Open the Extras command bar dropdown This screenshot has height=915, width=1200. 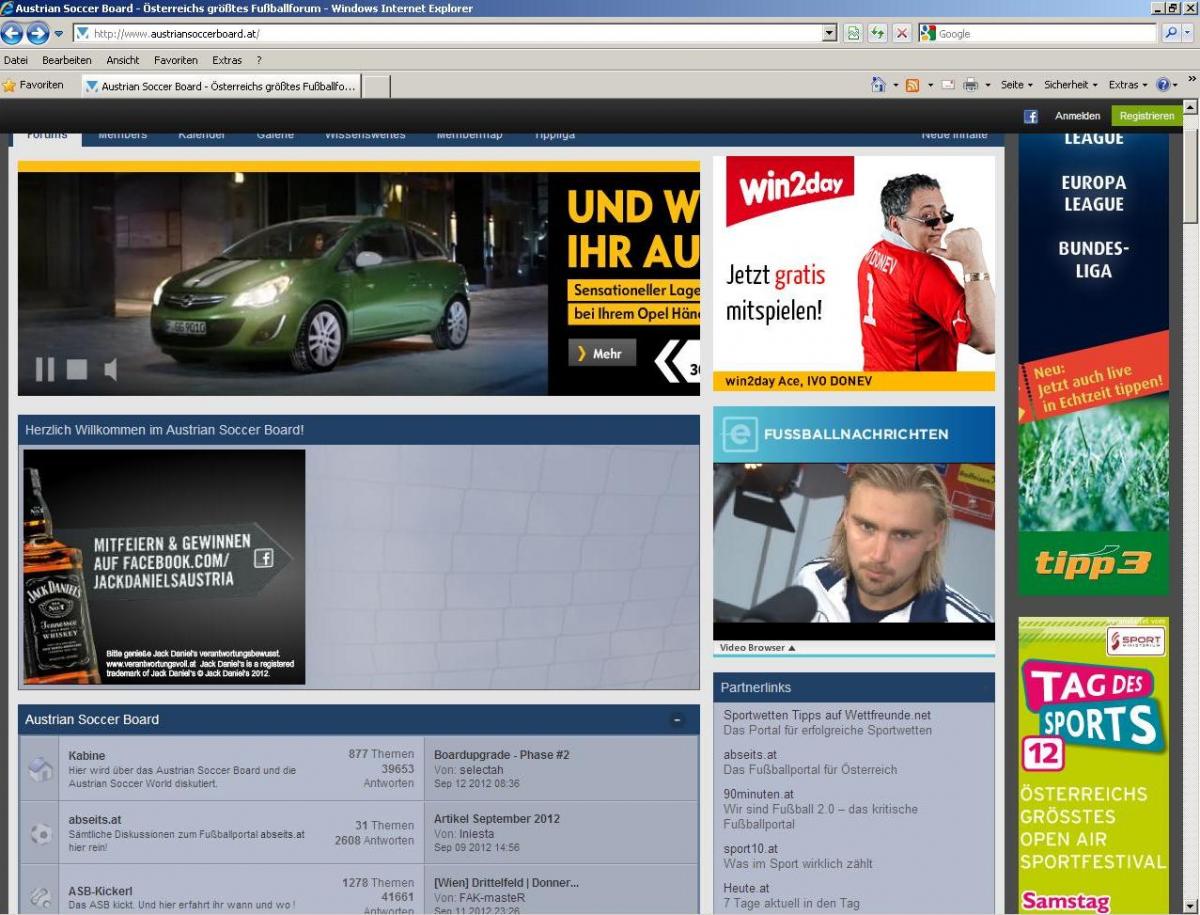(x=1129, y=85)
